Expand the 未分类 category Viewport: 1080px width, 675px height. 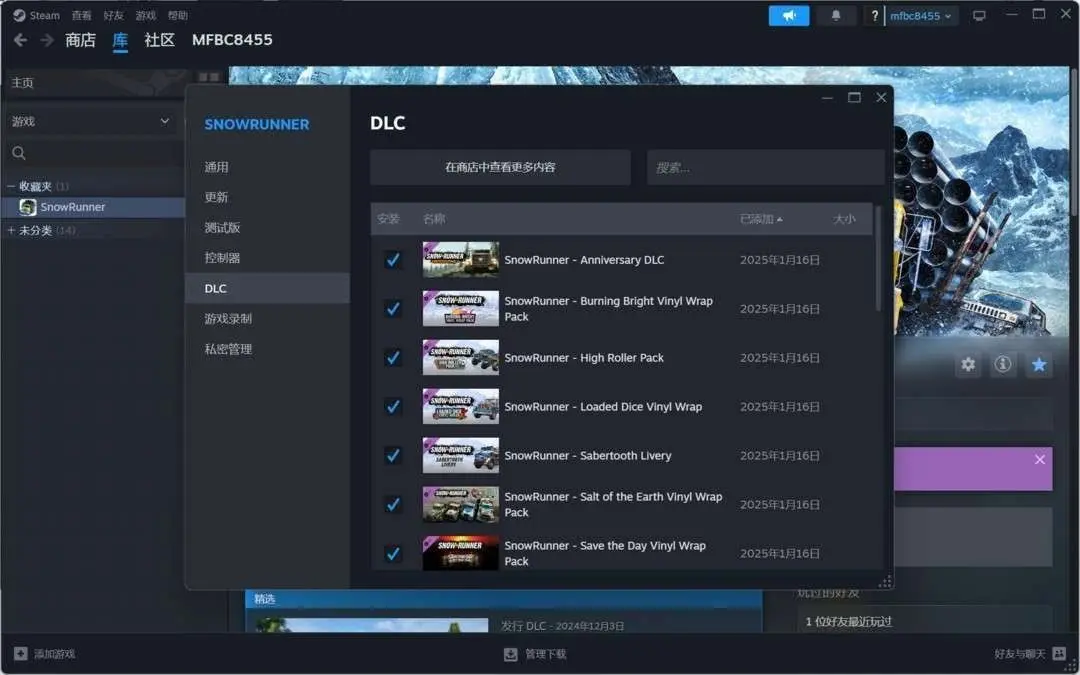pos(11,230)
